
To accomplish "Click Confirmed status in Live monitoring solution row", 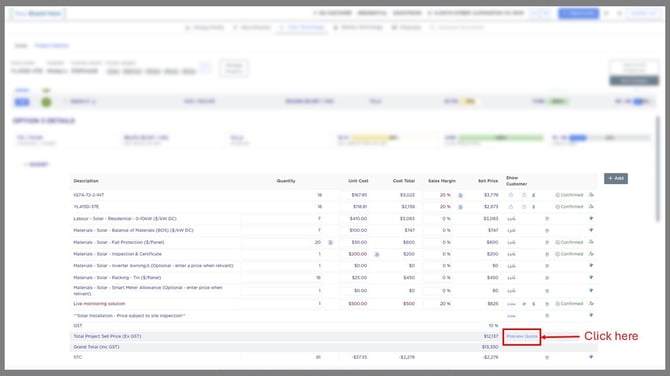I will tap(569, 304).
